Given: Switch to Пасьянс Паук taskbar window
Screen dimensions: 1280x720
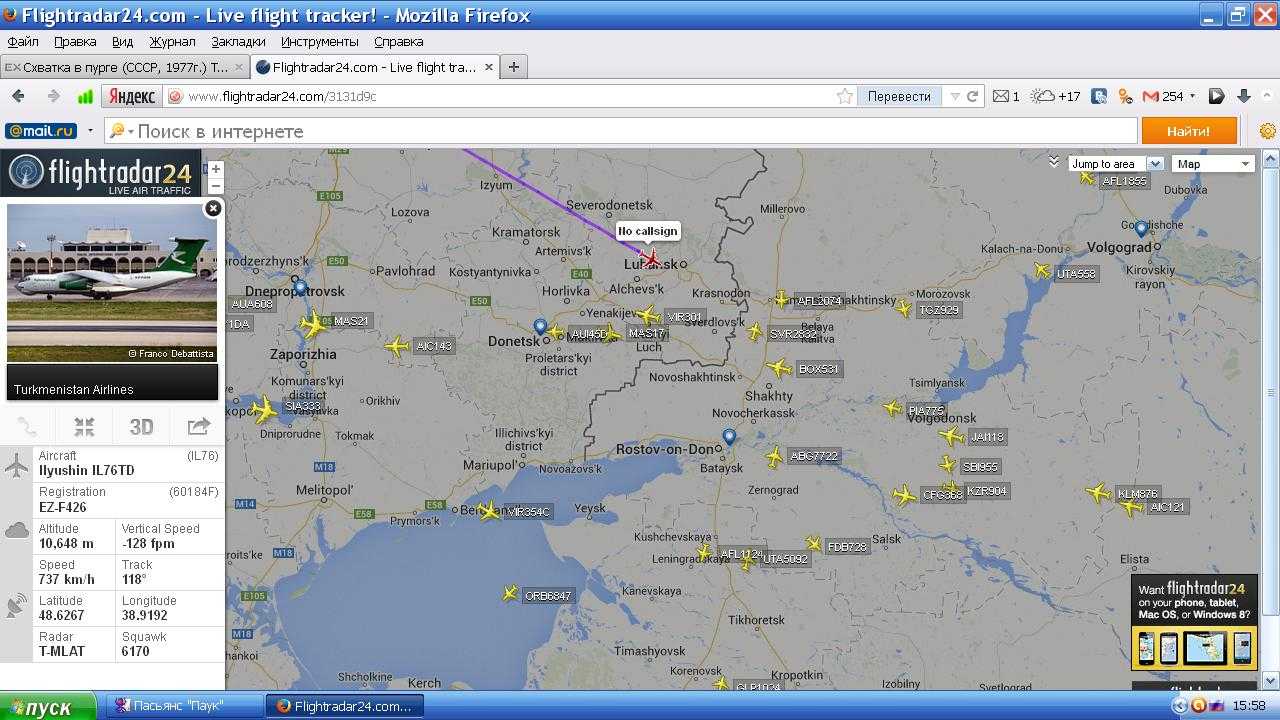Looking at the screenshot, I should tap(185, 706).
